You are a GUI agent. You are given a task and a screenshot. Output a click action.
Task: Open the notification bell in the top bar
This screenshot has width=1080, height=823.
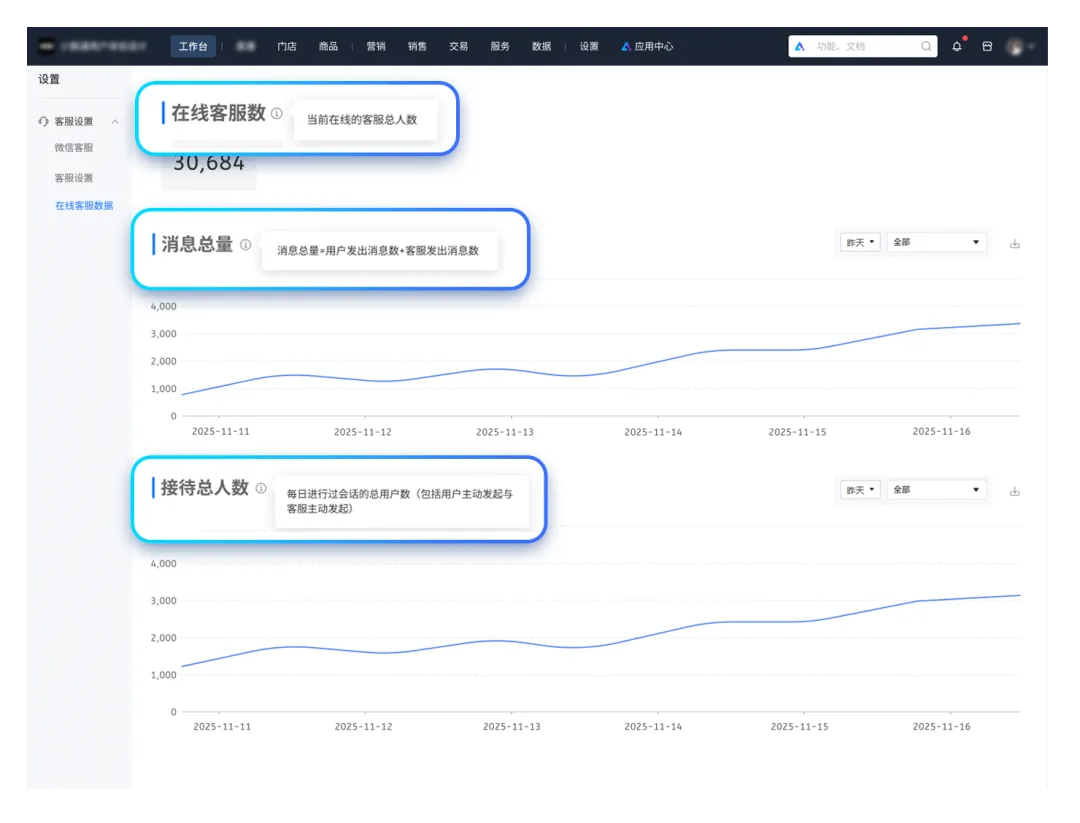click(x=957, y=47)
